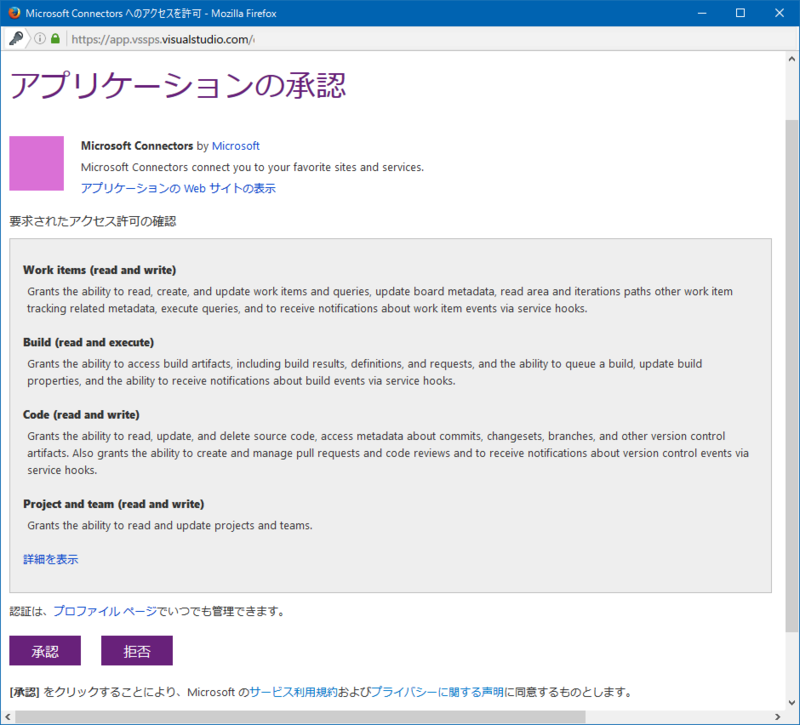Click the horizontal scrollbar right arrow

pos(778,717)
